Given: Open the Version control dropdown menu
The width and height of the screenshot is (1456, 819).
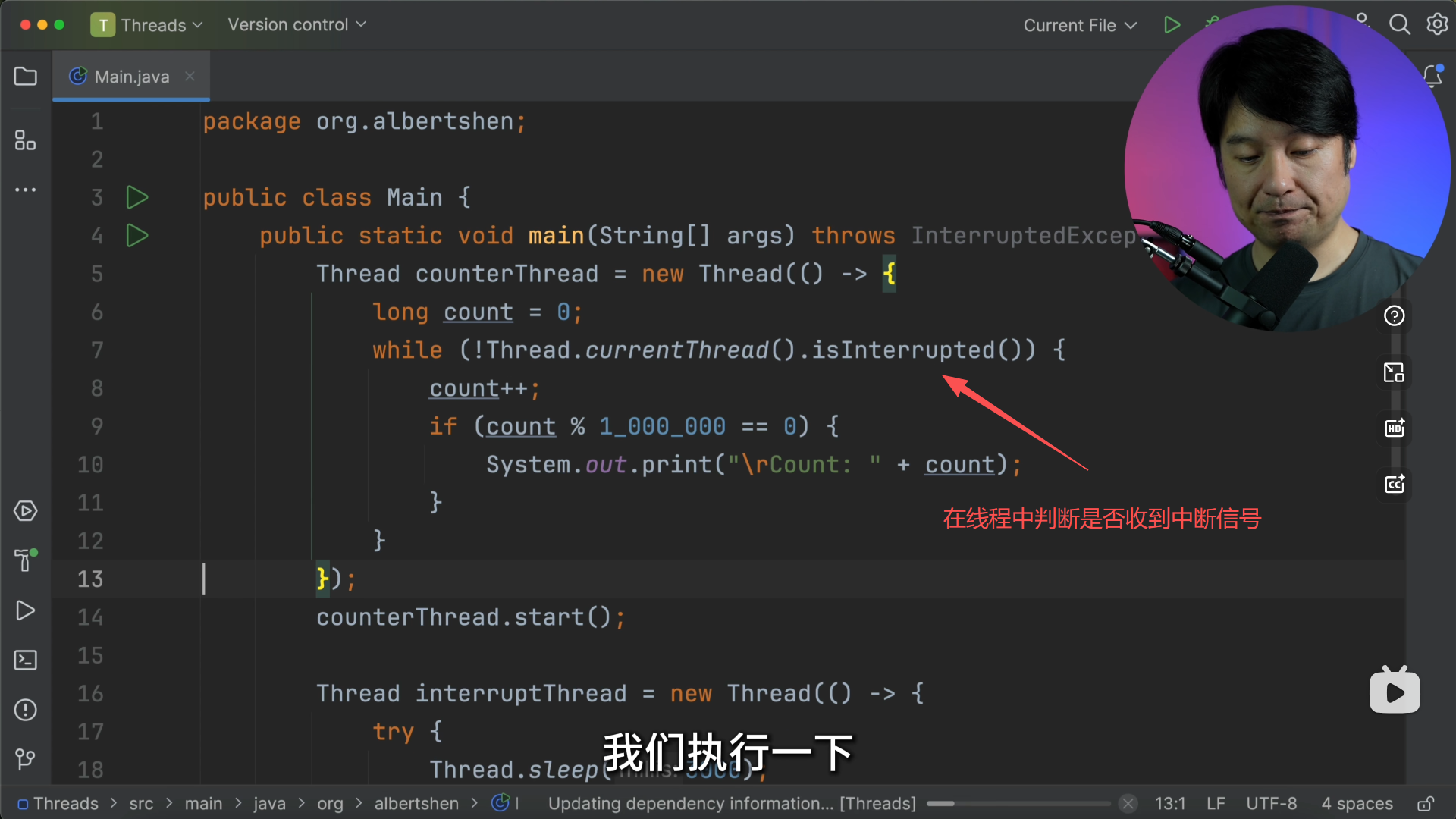Looking at the screenshot, I should click(297, 25).
